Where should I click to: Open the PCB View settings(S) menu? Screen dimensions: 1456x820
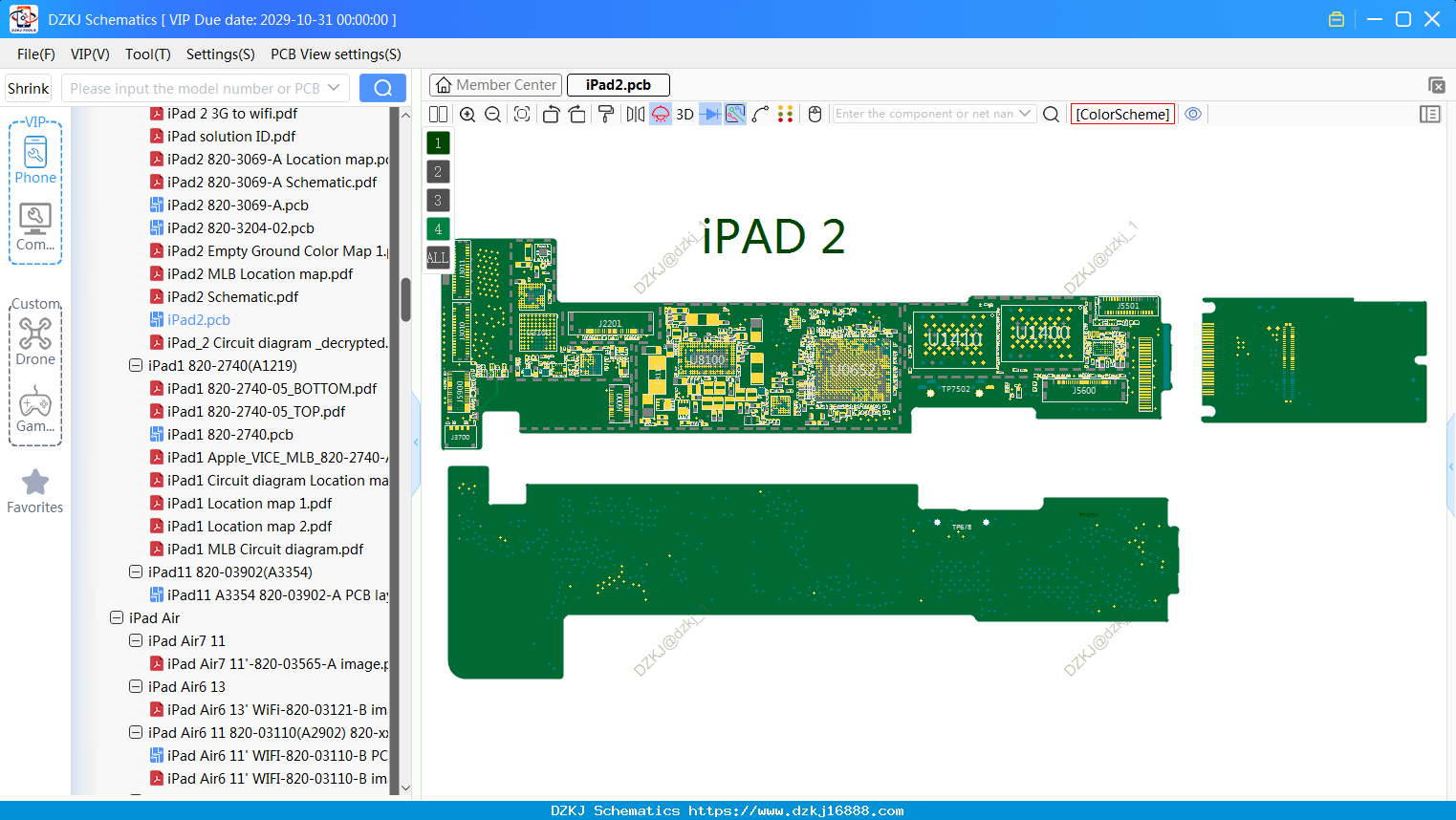tap(336, 54)
